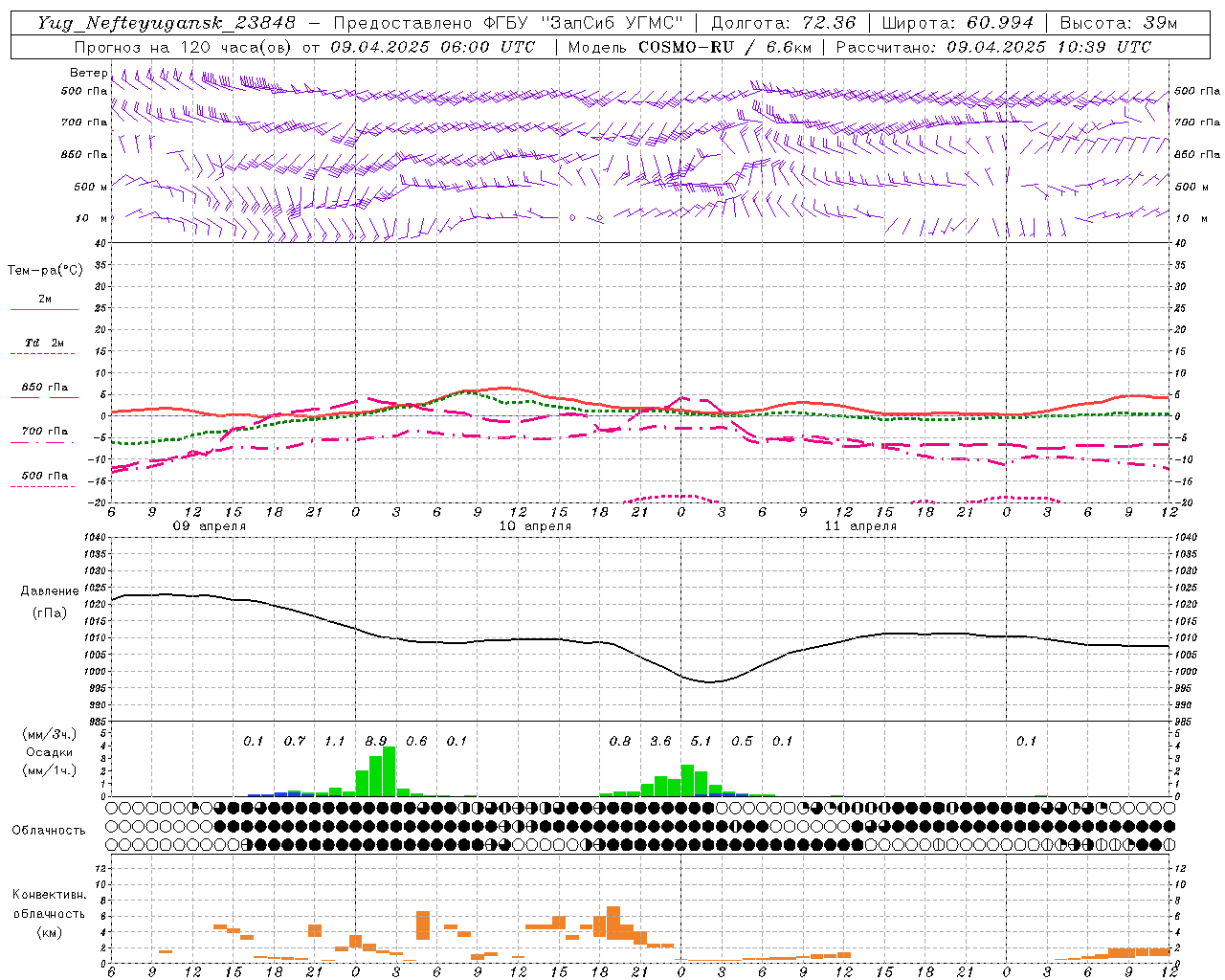Click the Ветер panel label
This screenshot has height=980, width=1225.
click(x=88, y=73)
